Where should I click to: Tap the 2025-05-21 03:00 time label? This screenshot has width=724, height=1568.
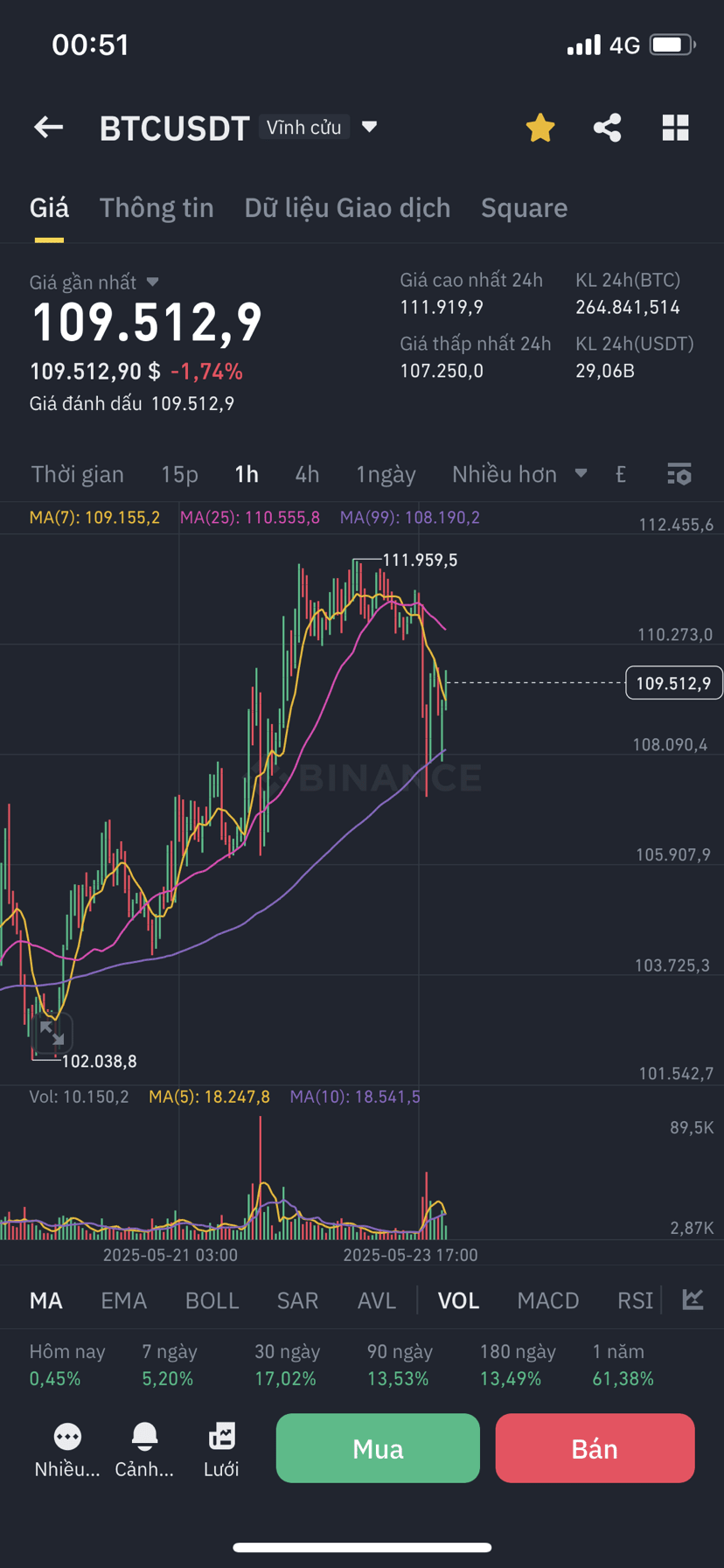tap(170, 1255)
